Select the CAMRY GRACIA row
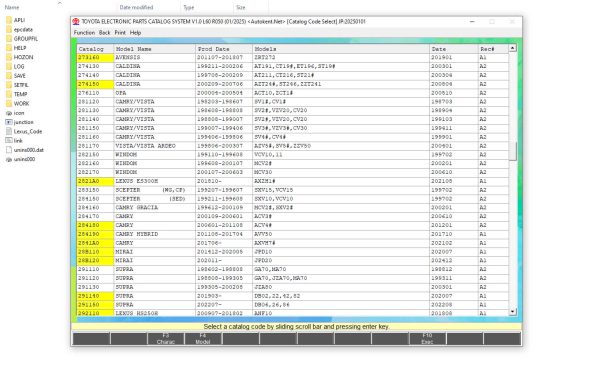This screenshot has width=600, height=369. [293, 207]
